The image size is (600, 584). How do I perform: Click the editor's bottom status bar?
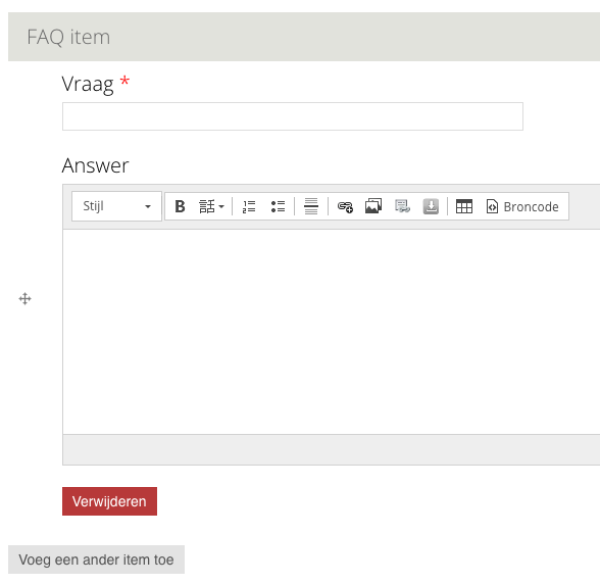(x=330, y=450)
